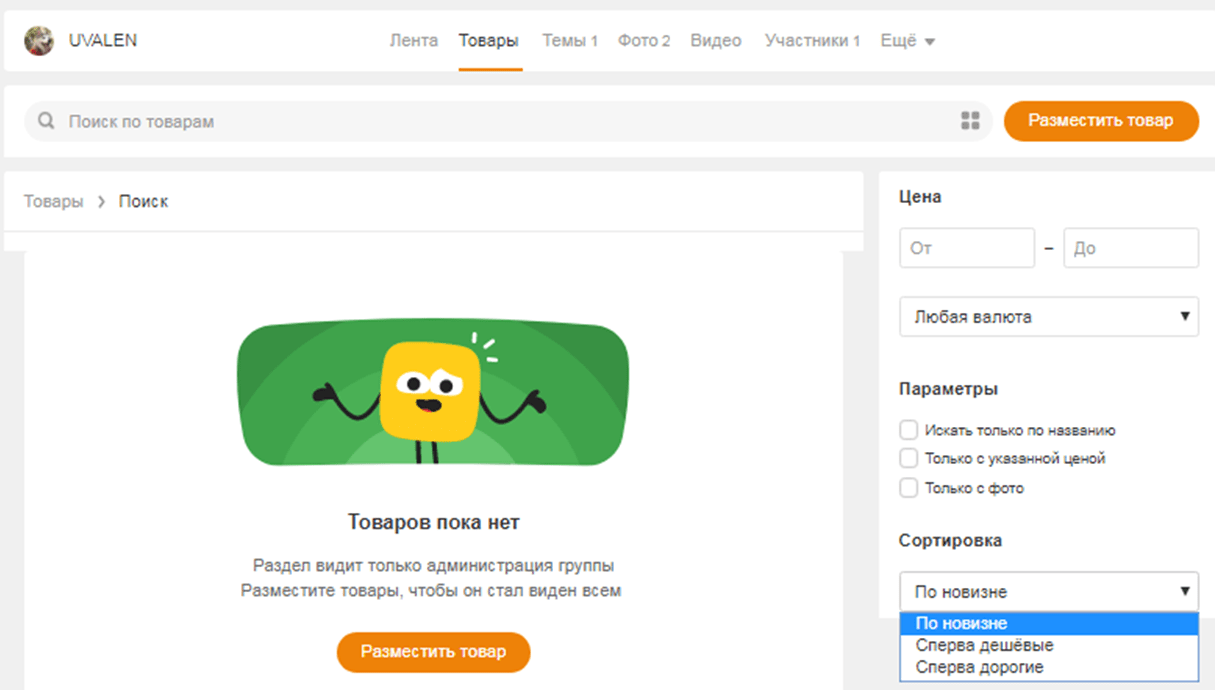Open the UVALEN group avatar
Image resolution: width=1215 pixels, height=690 pixels.
[39, 41]
